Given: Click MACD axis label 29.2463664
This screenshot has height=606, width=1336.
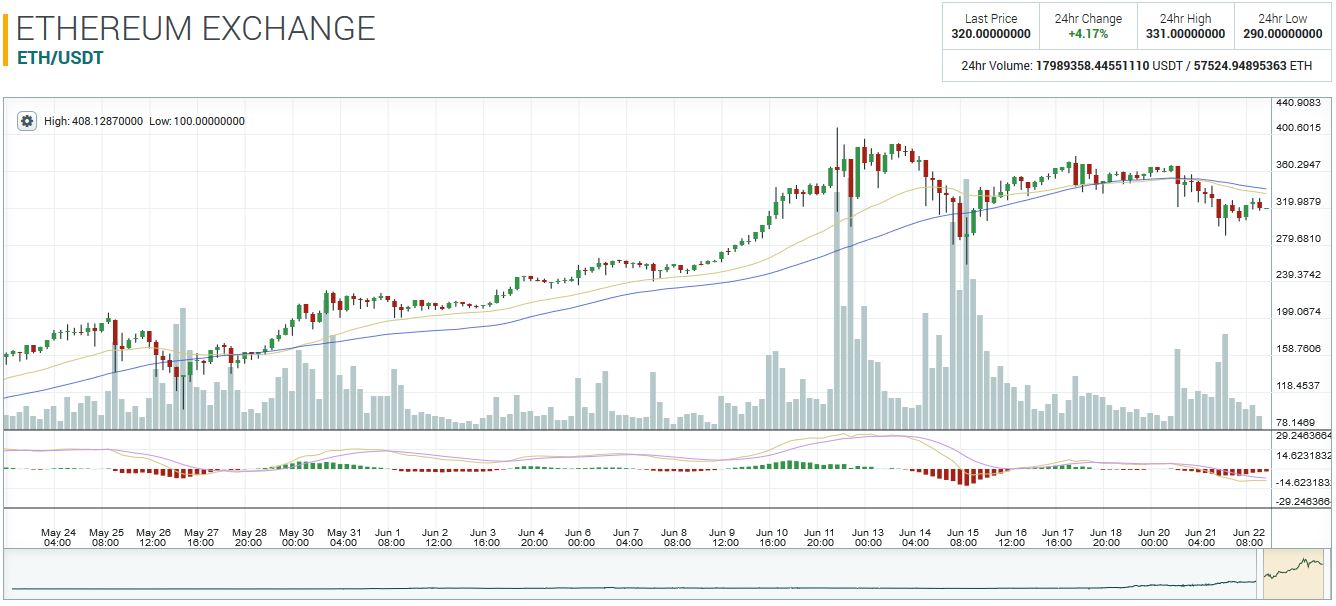Looking at the screenshot, I should click(x=1304, y=436).
